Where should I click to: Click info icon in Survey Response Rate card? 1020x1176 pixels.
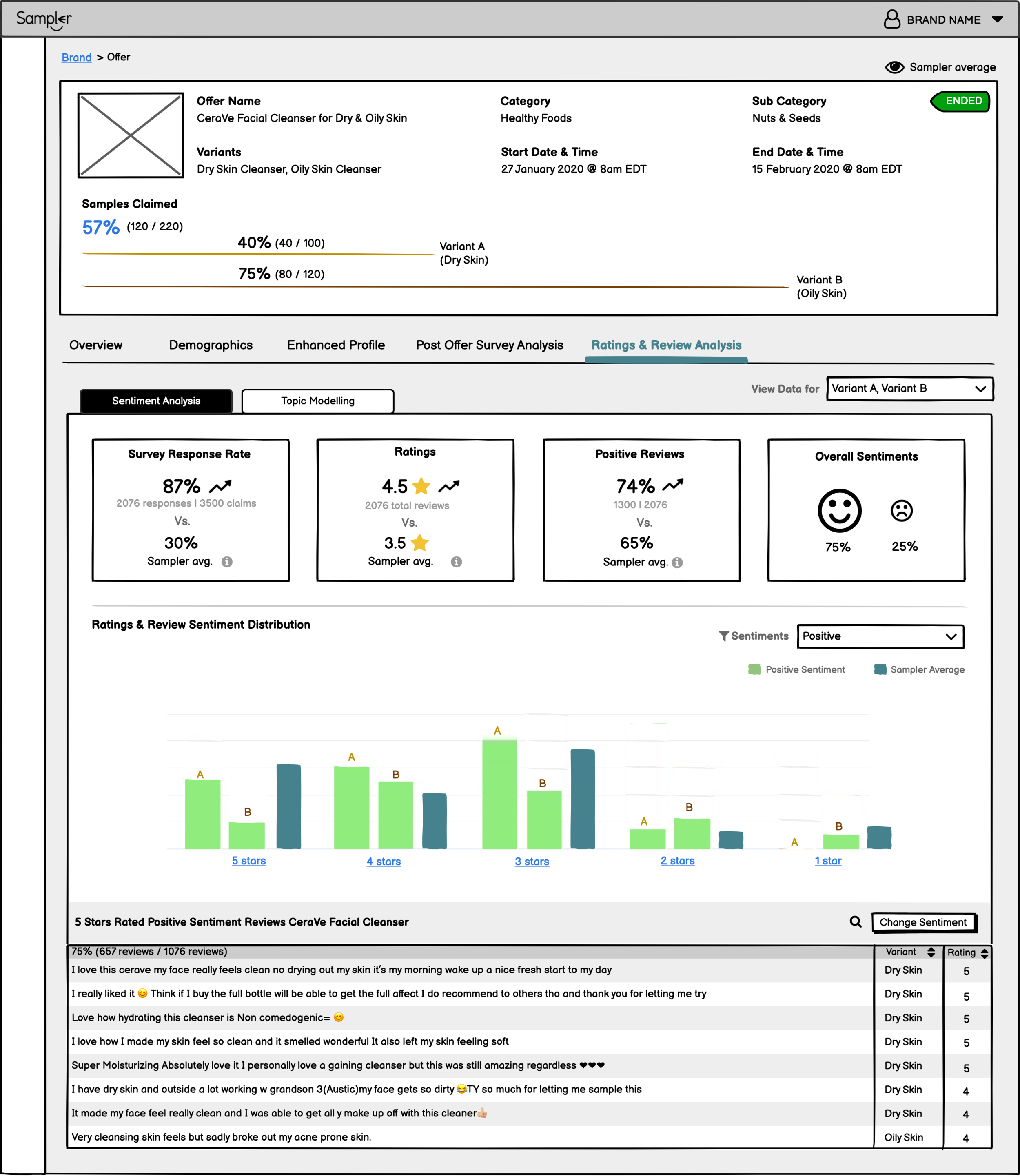tap(227, 562)
